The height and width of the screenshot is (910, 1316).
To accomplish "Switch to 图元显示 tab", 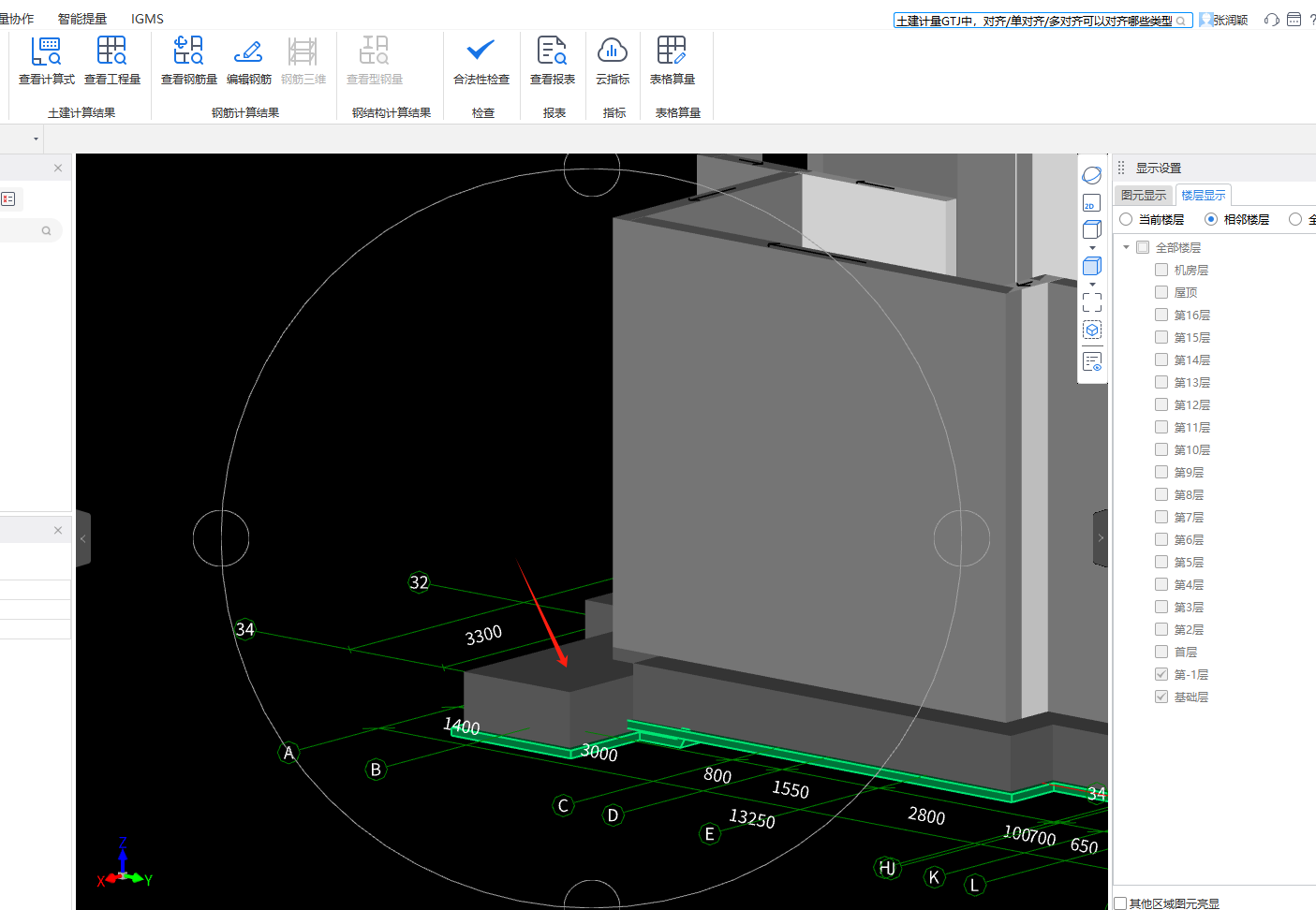I will pyautogui.click(x=1144, y=195).
